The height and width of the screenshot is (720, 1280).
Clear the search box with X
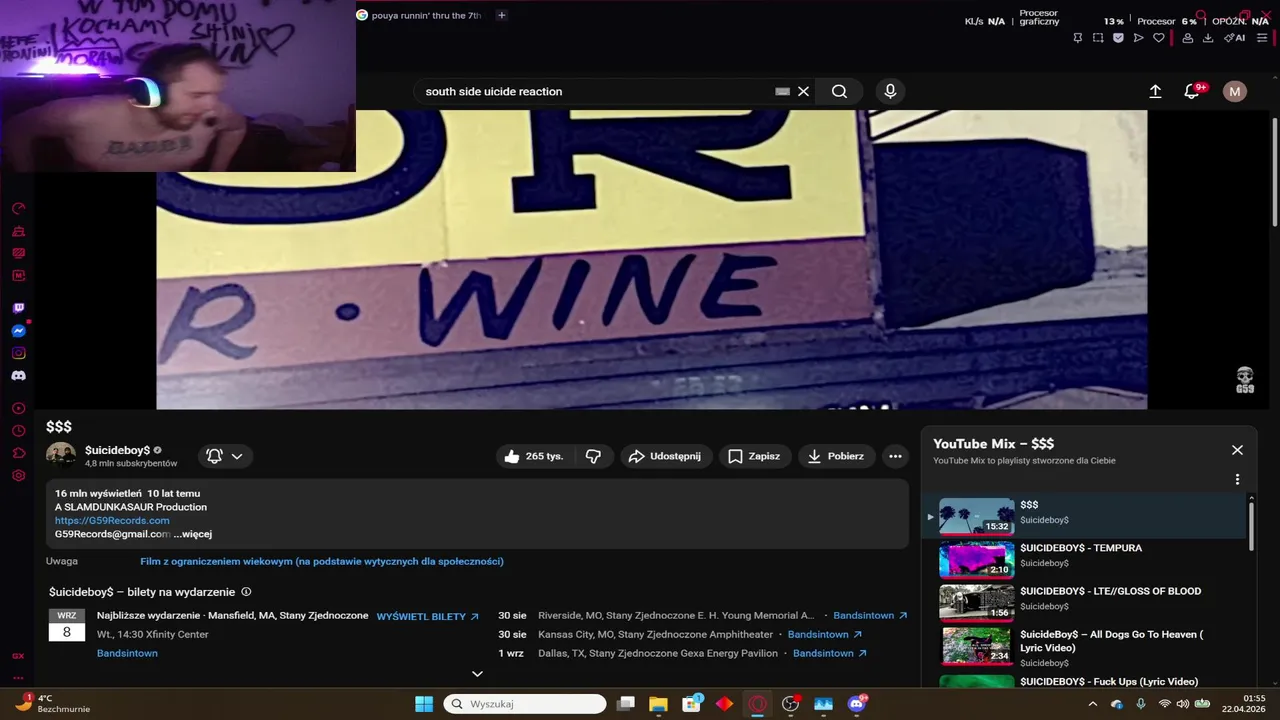click(x=803, y=91)
